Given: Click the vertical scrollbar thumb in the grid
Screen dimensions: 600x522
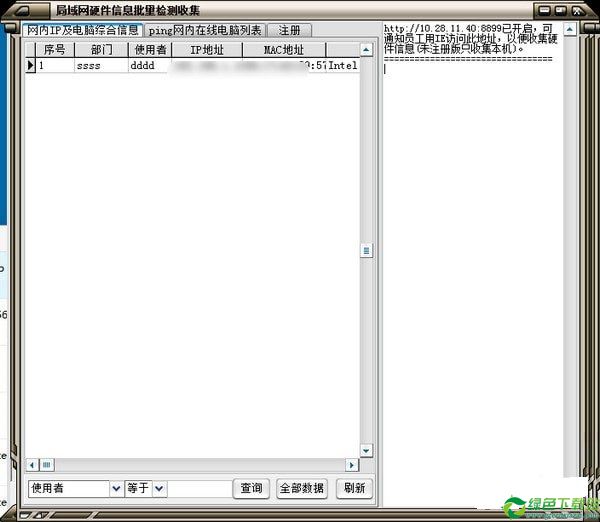Looking at the screenshot, I should [x=366, y=251].
